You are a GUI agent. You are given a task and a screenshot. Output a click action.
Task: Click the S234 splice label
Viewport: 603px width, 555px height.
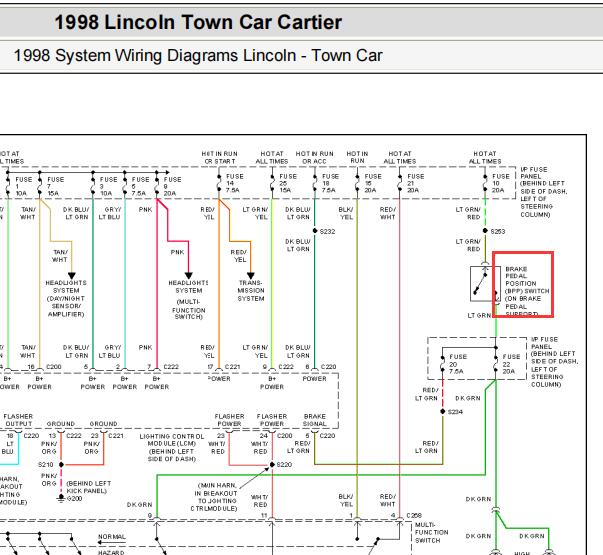click(455, 412)
